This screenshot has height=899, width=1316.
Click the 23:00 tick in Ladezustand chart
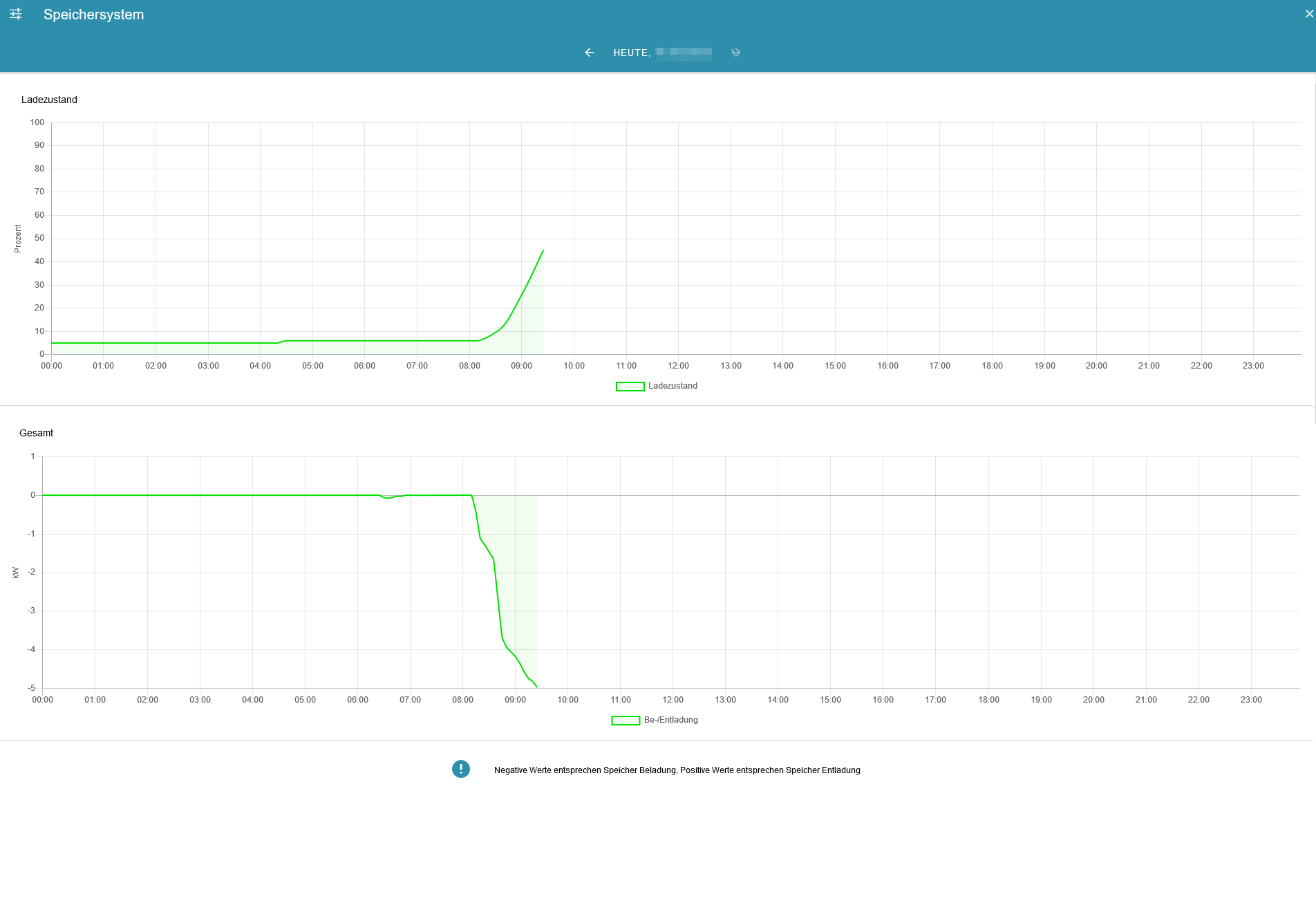pos(1253,366)
